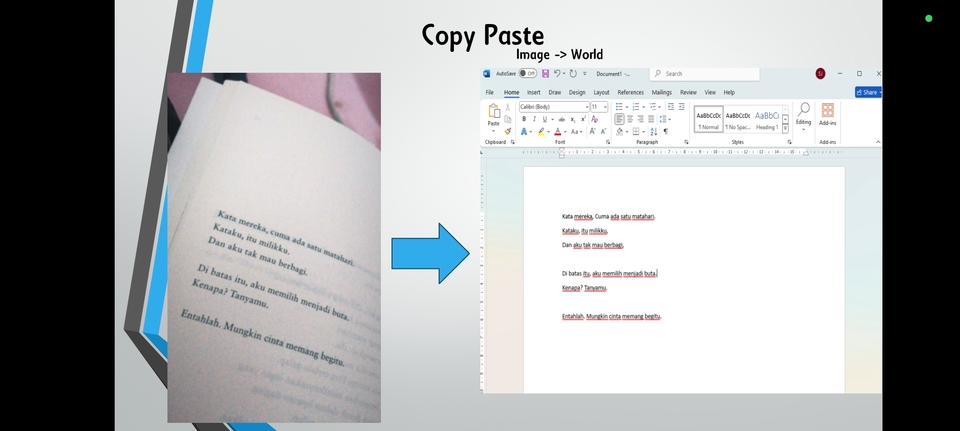
Task: Click the user account avatar
Action: click(x=820, y=73)
